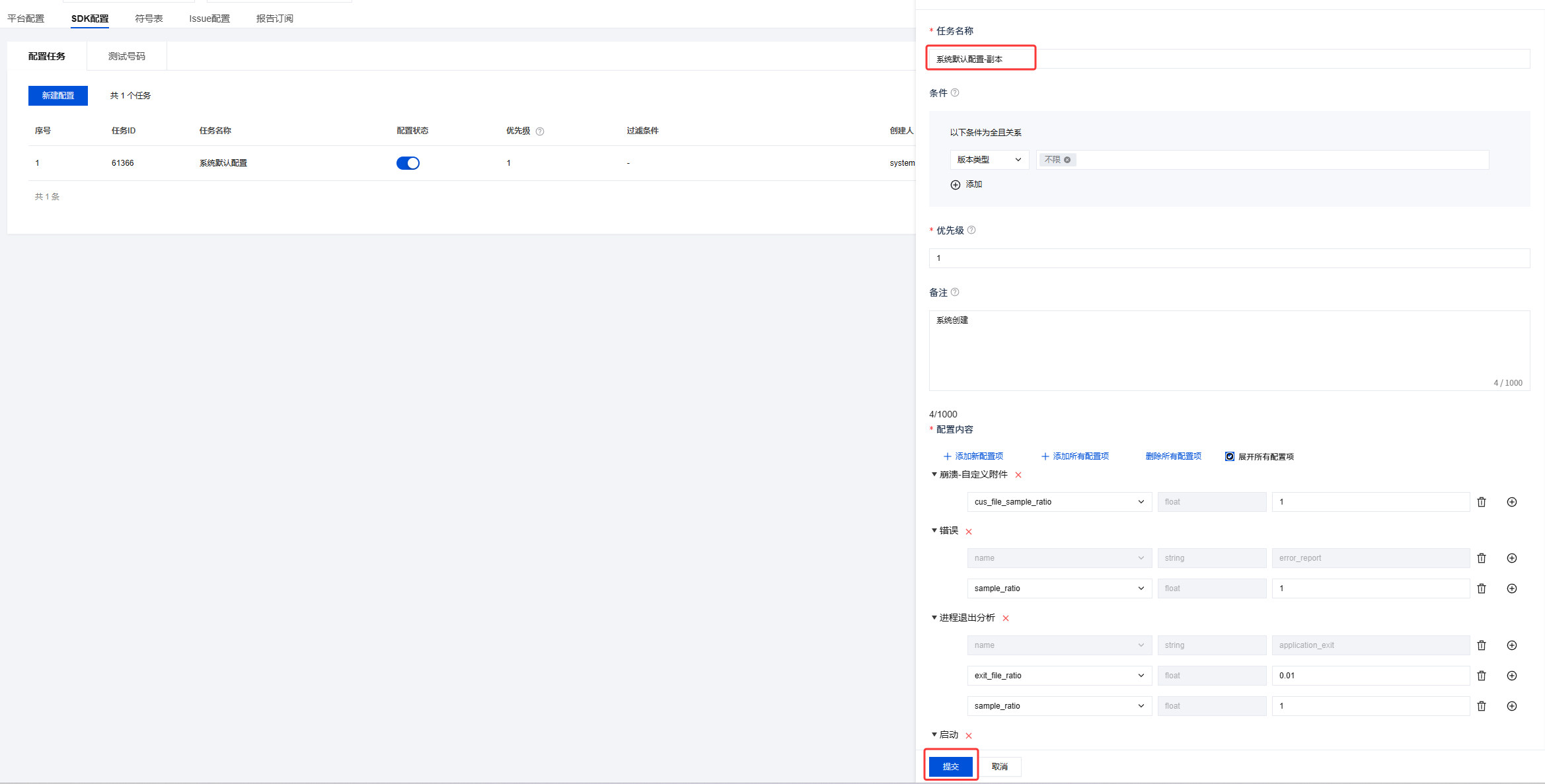The height and width of the screenshot is (784, 1545).
Task: Add row after error_report name entry
Action: [1511, 558]
